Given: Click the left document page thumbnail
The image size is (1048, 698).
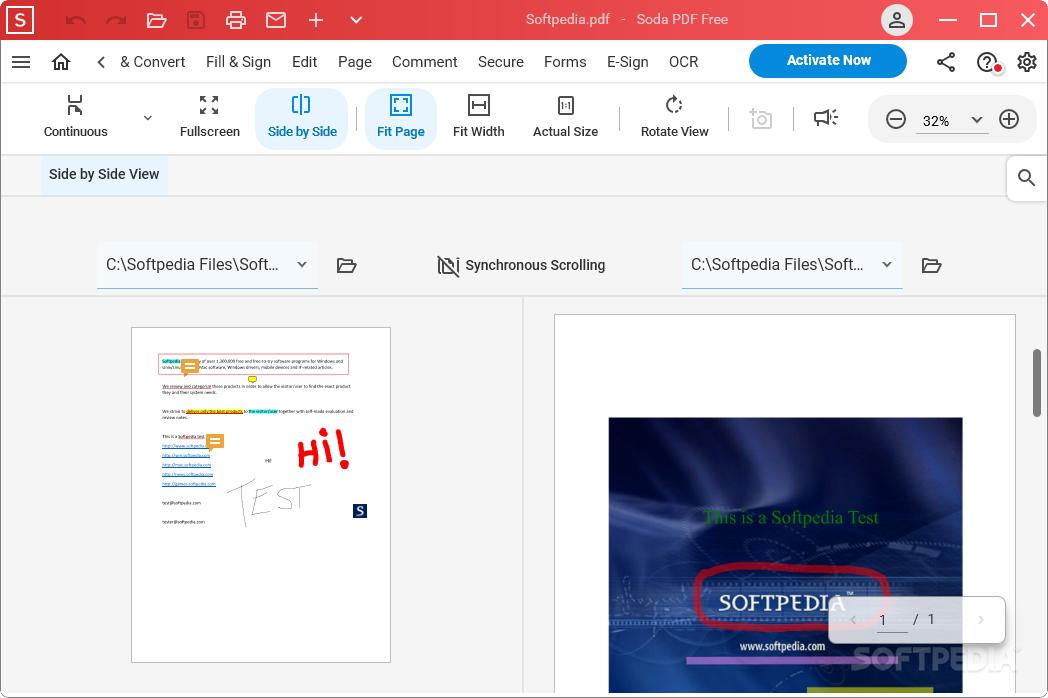Looking at the screenshot, I should (x=261, y=495).
